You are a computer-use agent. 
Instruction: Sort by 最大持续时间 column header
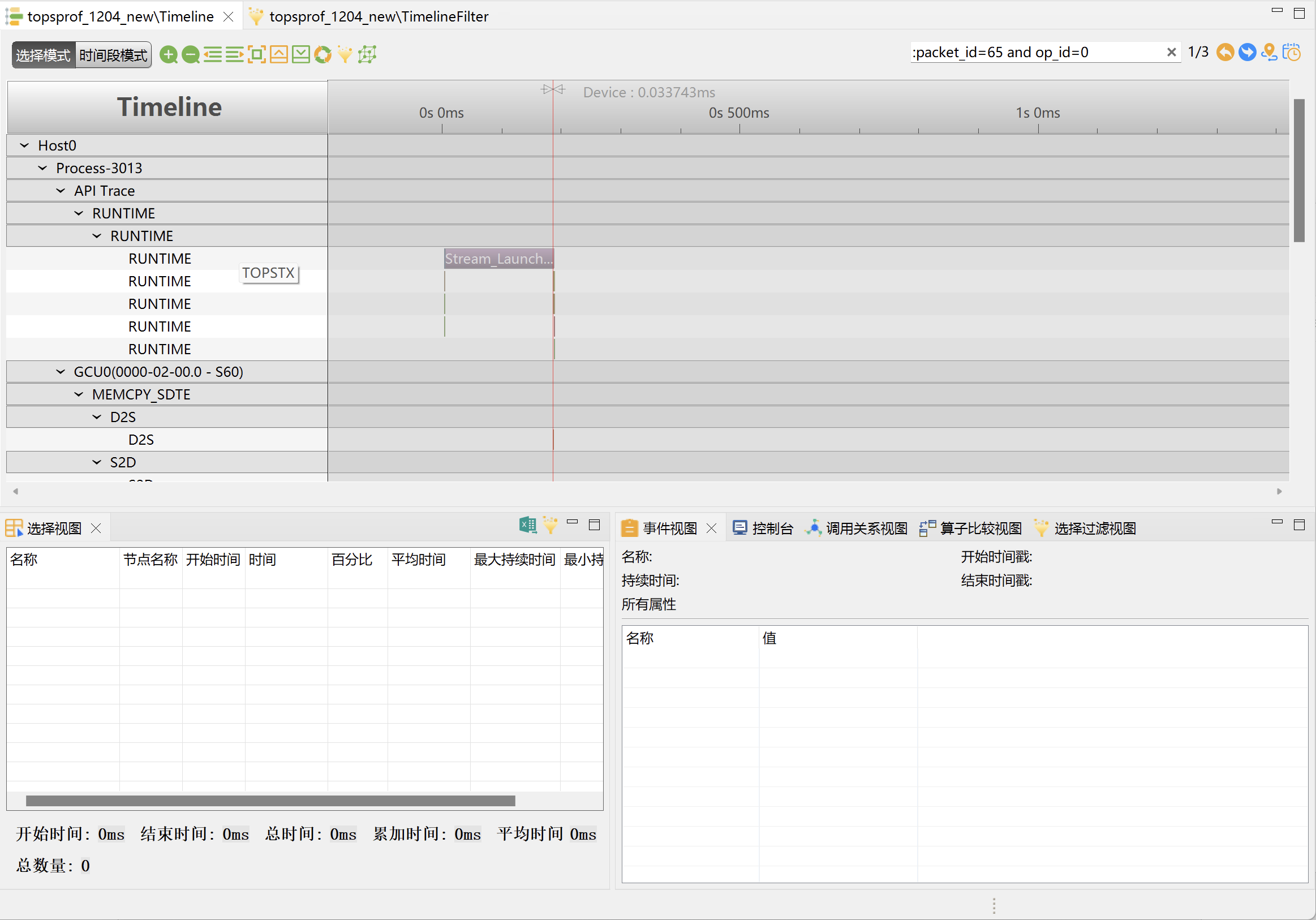tap(515, 560)
